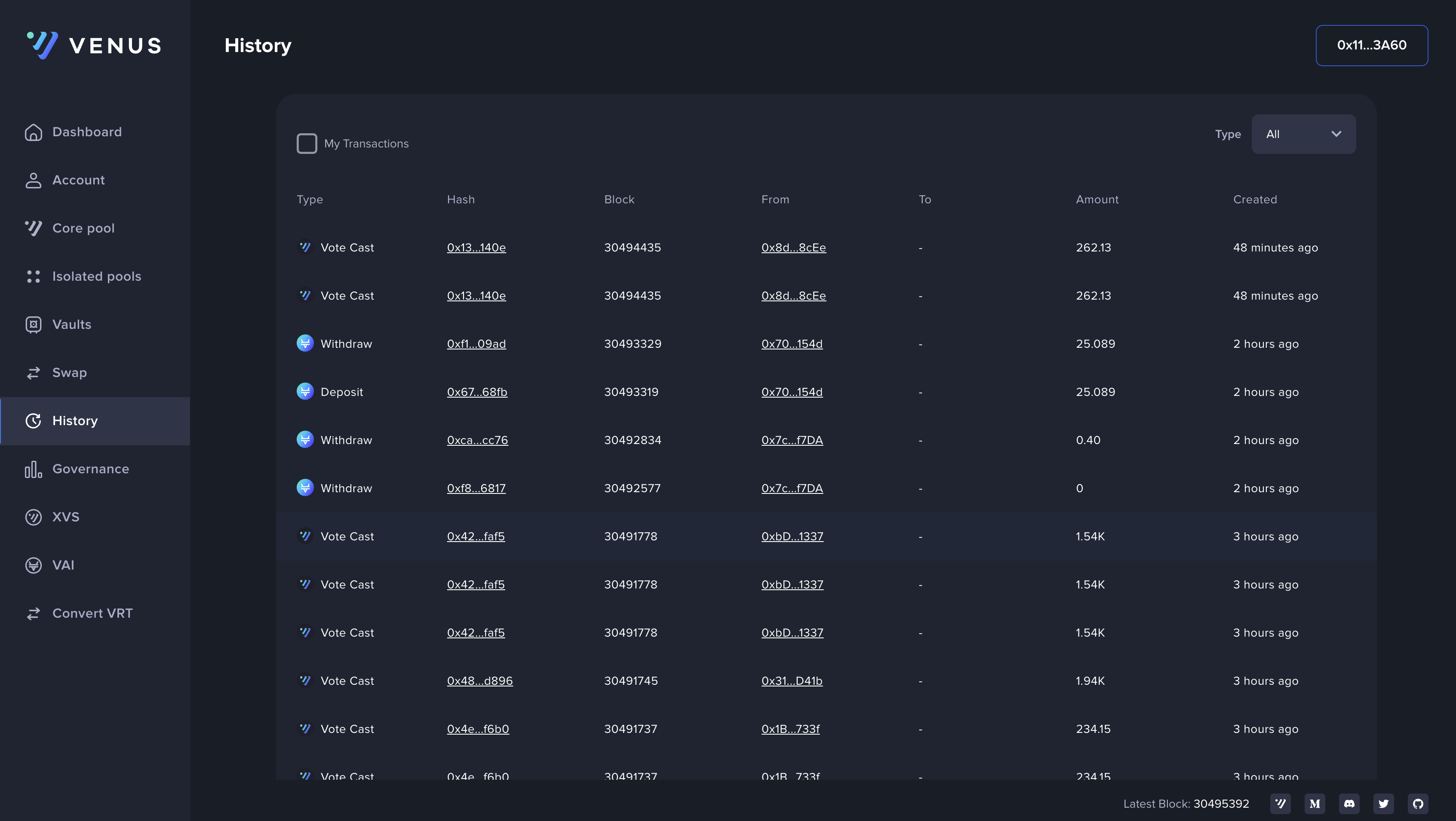Open transaction hash 0xf1...09ad link
This screenshot has height=821, width=1456.
point(476,343)
